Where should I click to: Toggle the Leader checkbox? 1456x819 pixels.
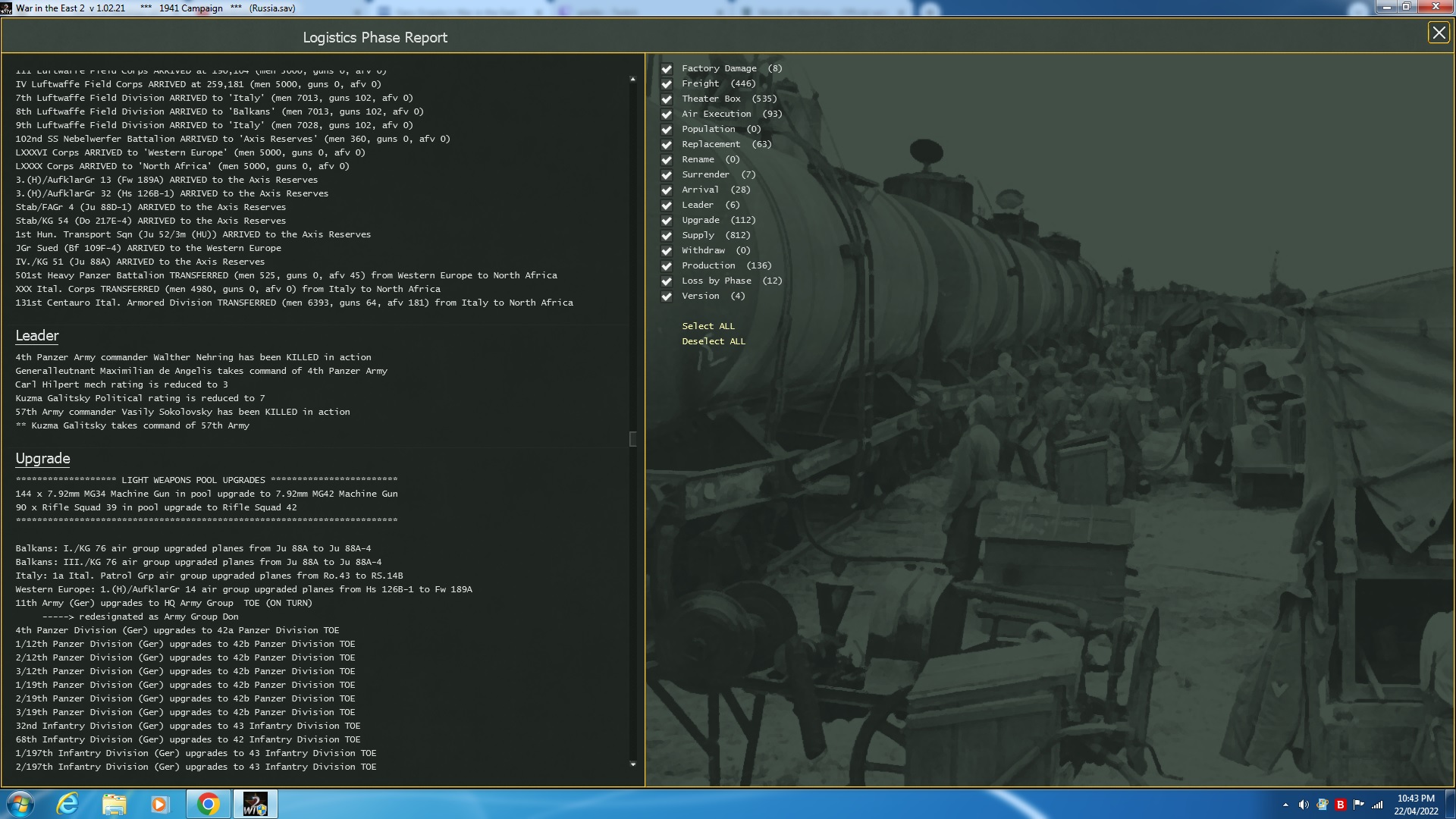click(667, 206)
